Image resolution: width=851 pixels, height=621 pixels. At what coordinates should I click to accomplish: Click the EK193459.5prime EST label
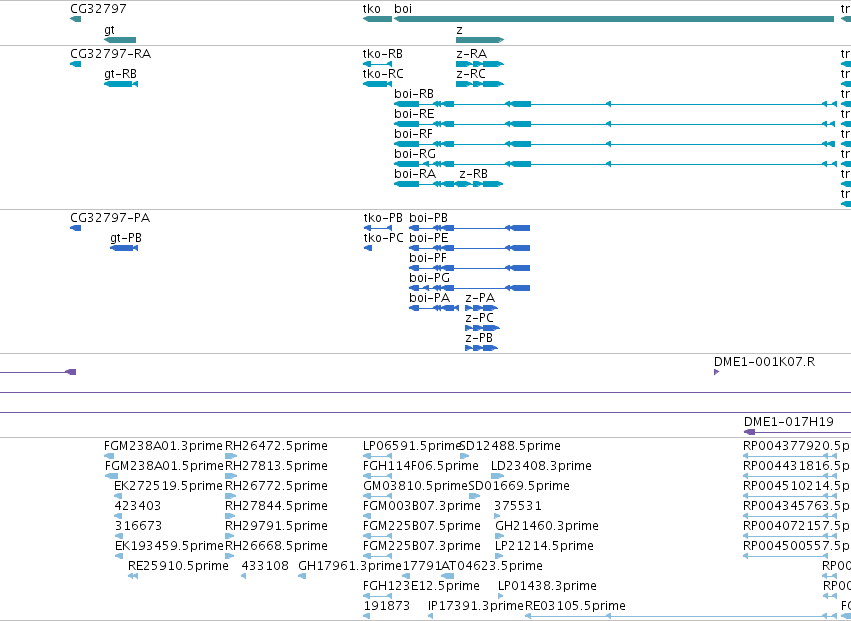coord(169,546)
